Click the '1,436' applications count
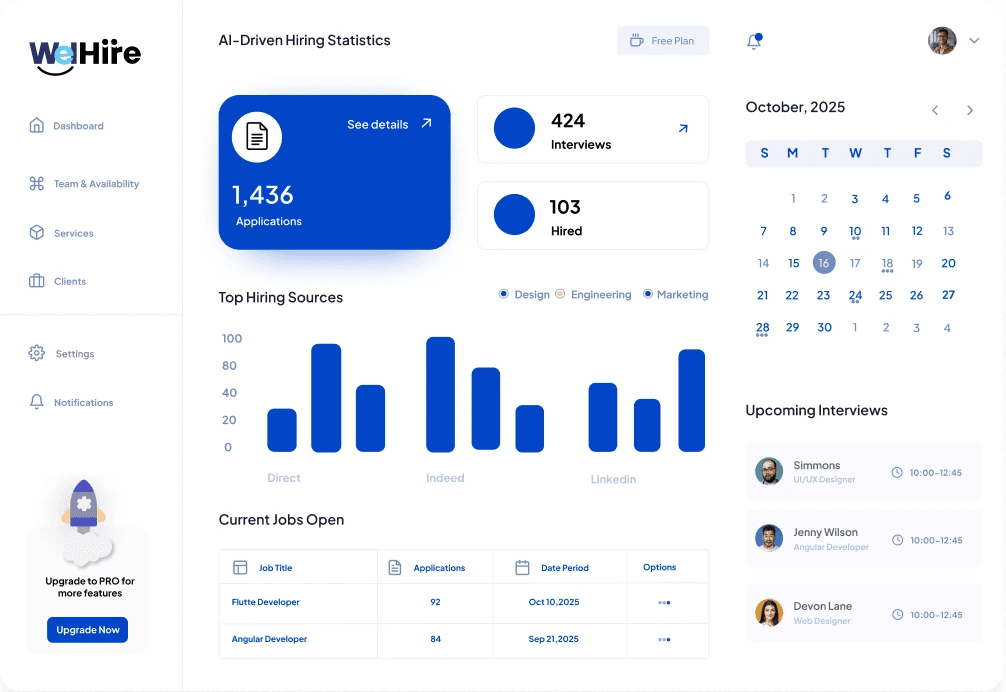This screenshot has width=1006, height=692. pos(262,195)
